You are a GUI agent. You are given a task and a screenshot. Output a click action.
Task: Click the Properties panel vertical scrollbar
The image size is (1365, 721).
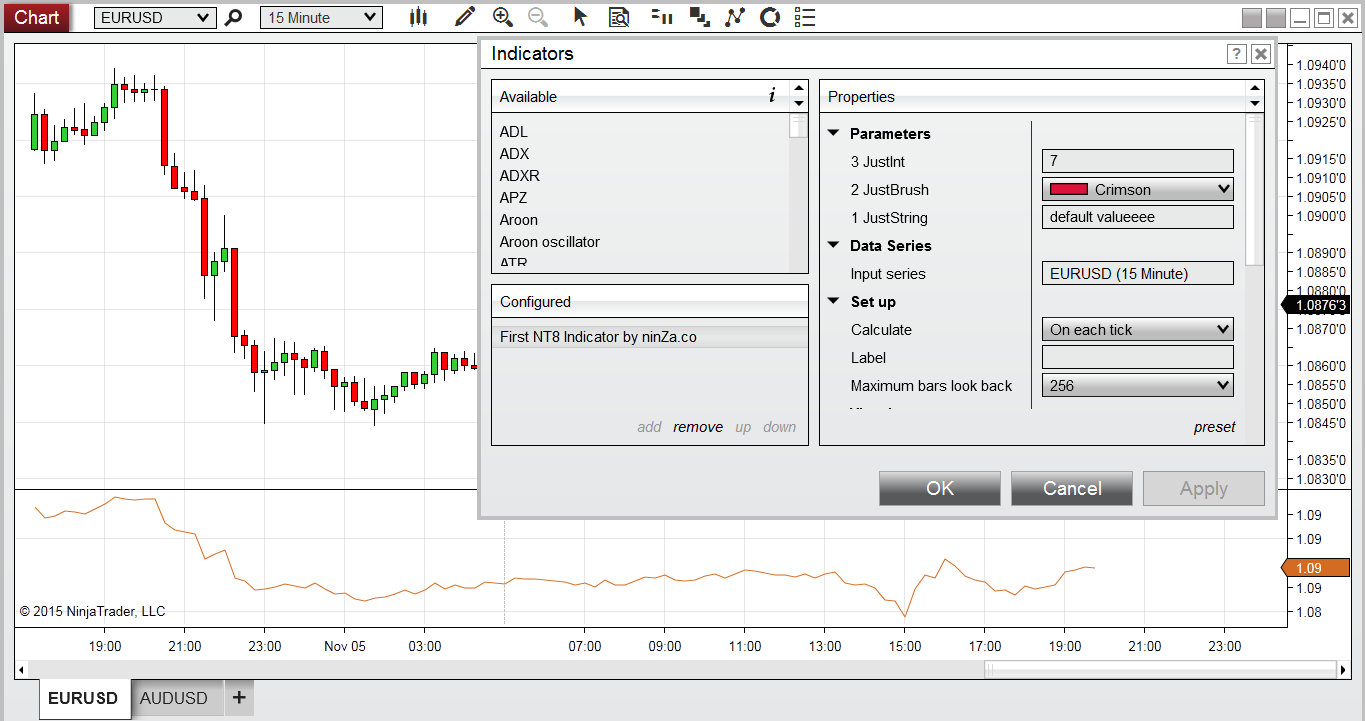point(1255,190)
